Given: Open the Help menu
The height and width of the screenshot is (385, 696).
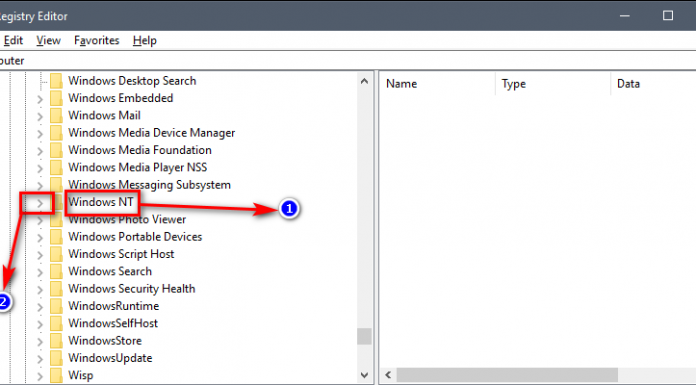Looking at the screenshot, I should pos(145,40).
